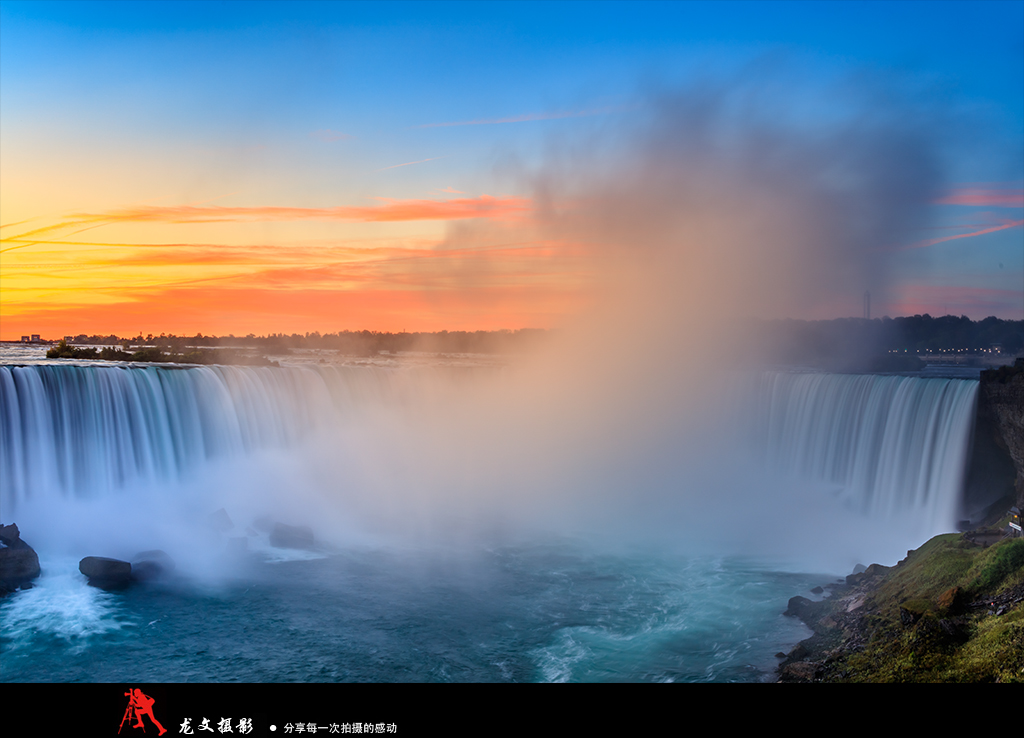The height and width of the screenshot is (738, 1024).
Task: Click the 龙文摄影 brand text
Action: (x=216, y=726)
